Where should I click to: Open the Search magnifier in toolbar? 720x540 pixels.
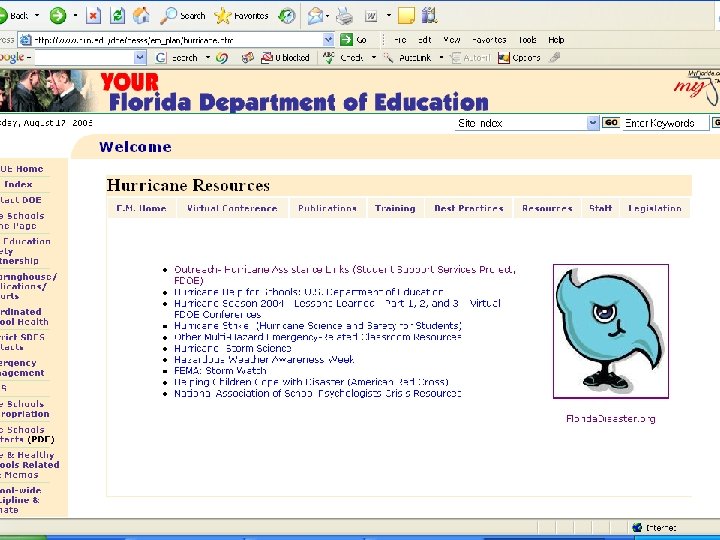coord(182,16)
